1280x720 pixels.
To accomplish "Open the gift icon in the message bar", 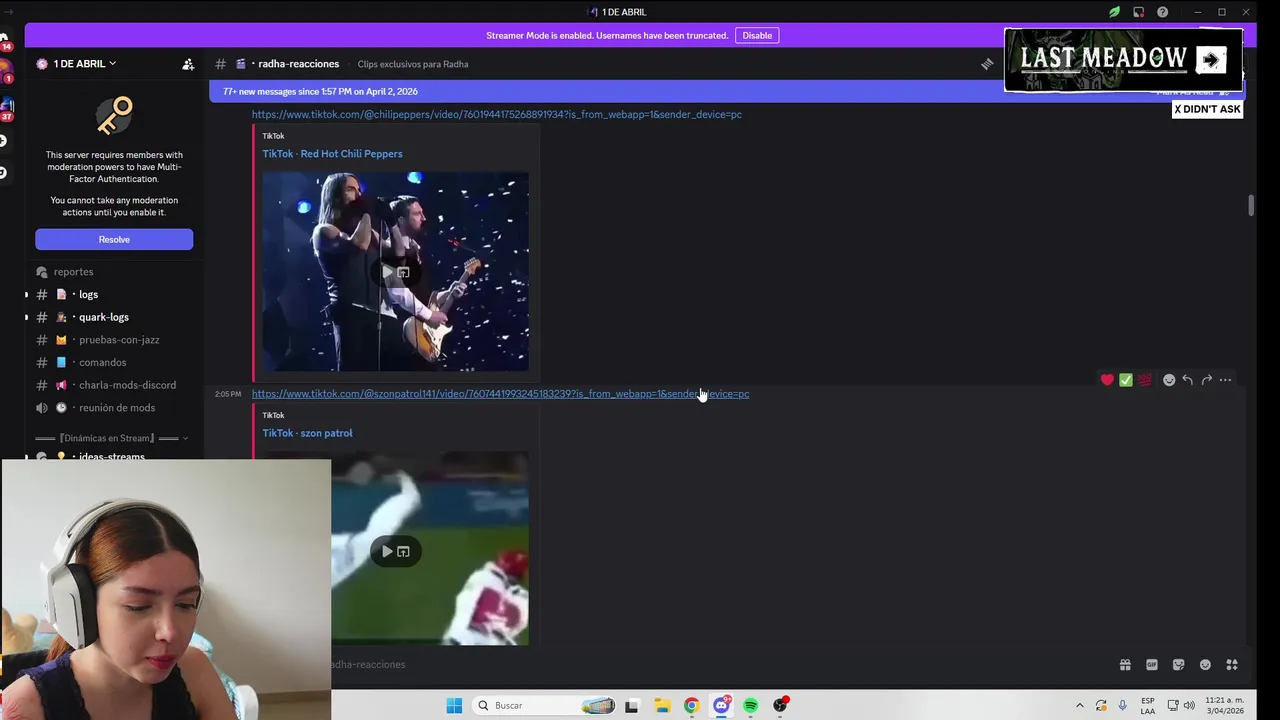I will click(x=1125, y=665).
